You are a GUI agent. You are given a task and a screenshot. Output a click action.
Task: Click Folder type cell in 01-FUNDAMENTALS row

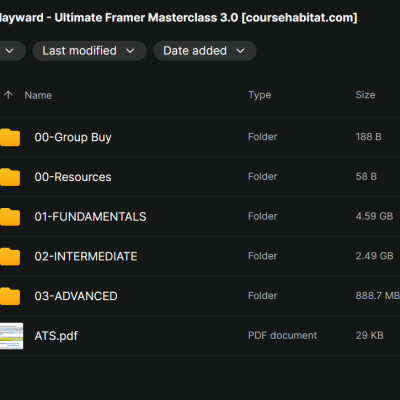(262, 216)
